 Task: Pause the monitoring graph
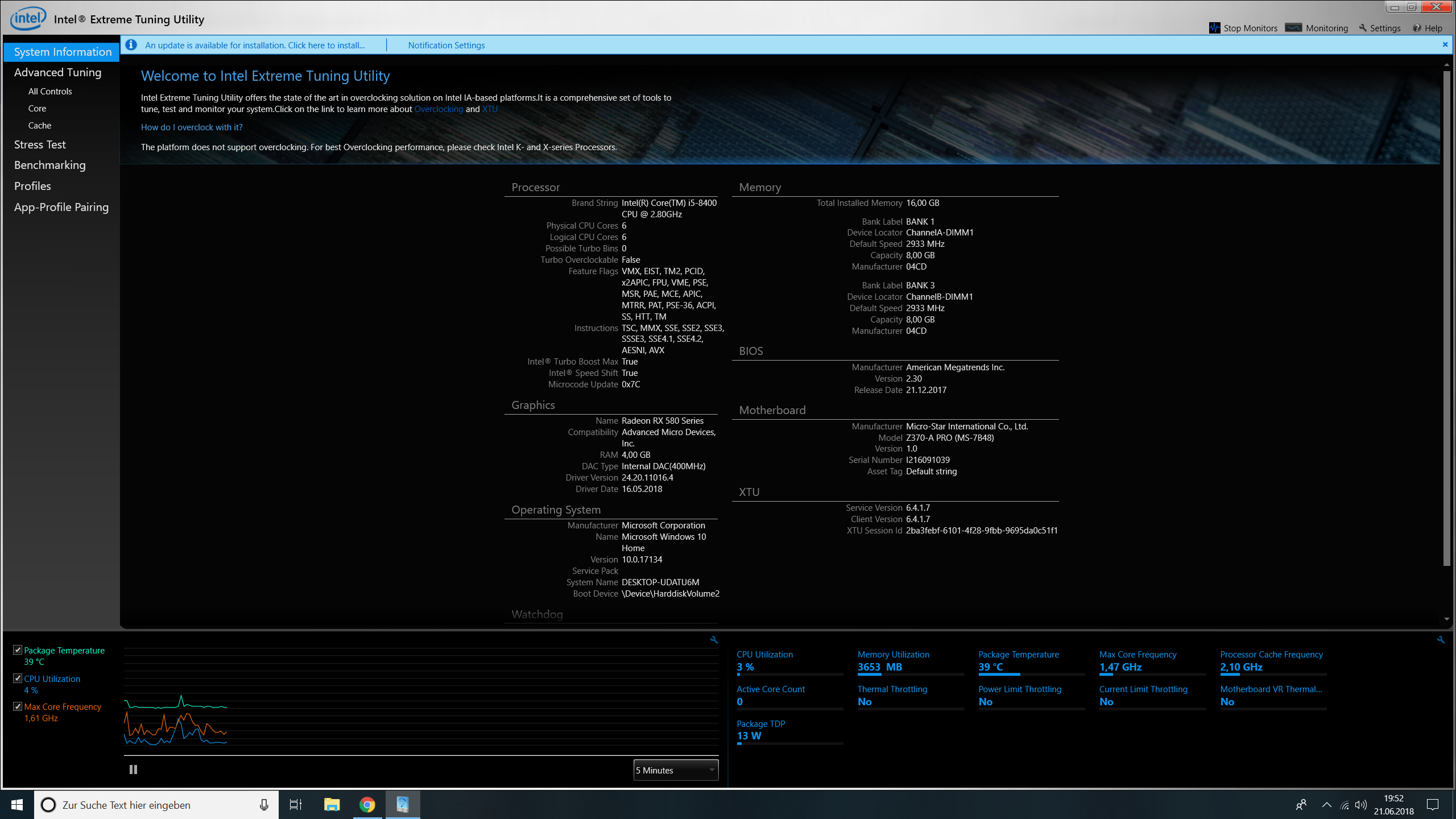[x=133, y=770]
